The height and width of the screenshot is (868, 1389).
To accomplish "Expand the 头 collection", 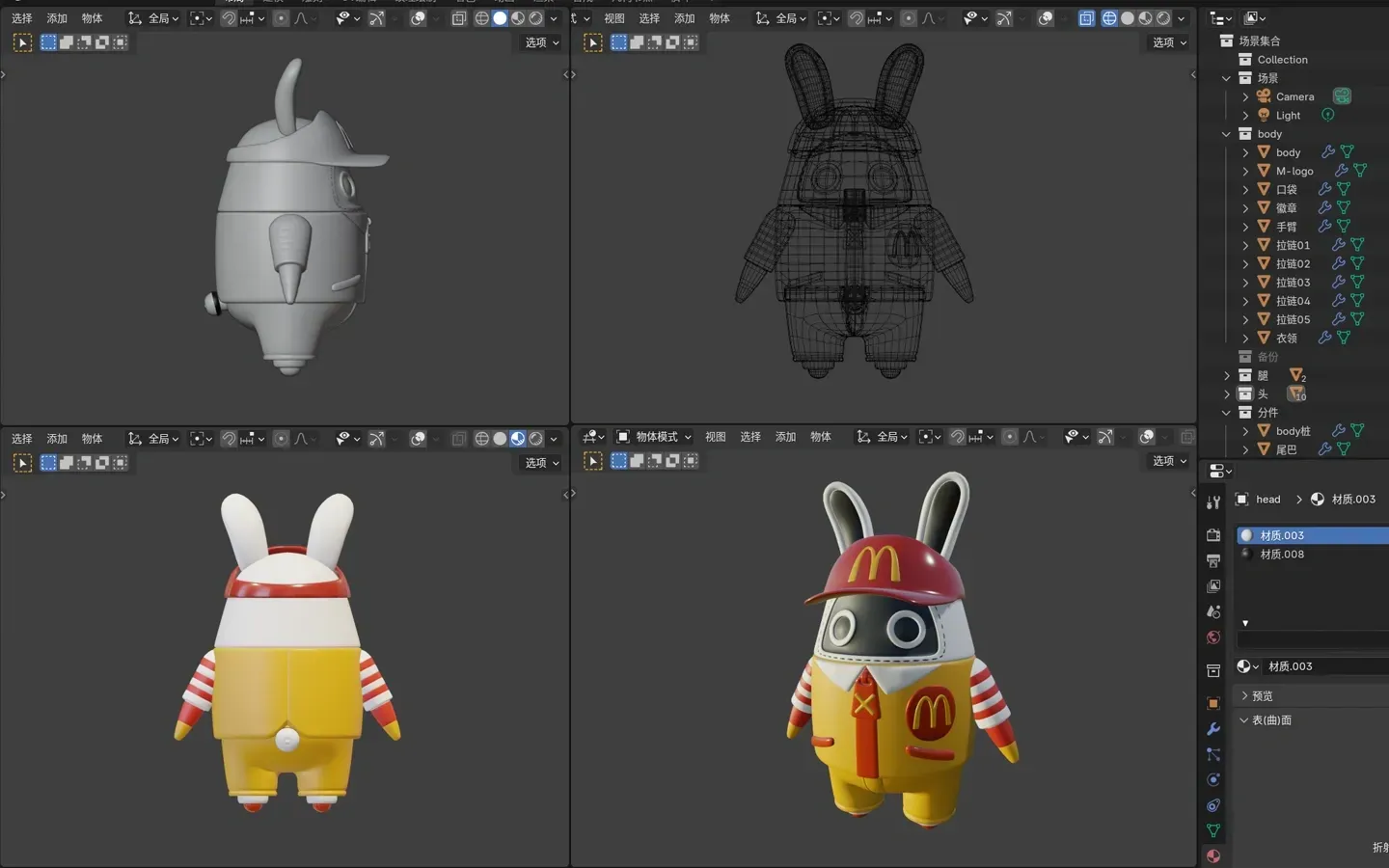I will (x=1226, y=393).
